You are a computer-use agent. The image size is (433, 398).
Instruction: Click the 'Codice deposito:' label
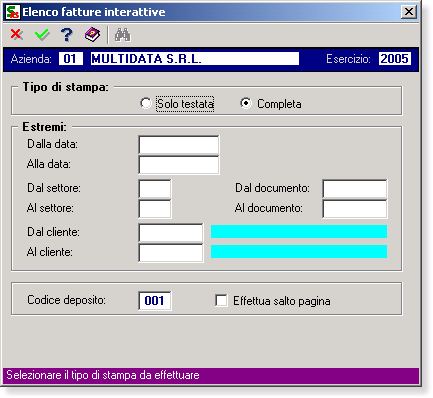(66, 300)
